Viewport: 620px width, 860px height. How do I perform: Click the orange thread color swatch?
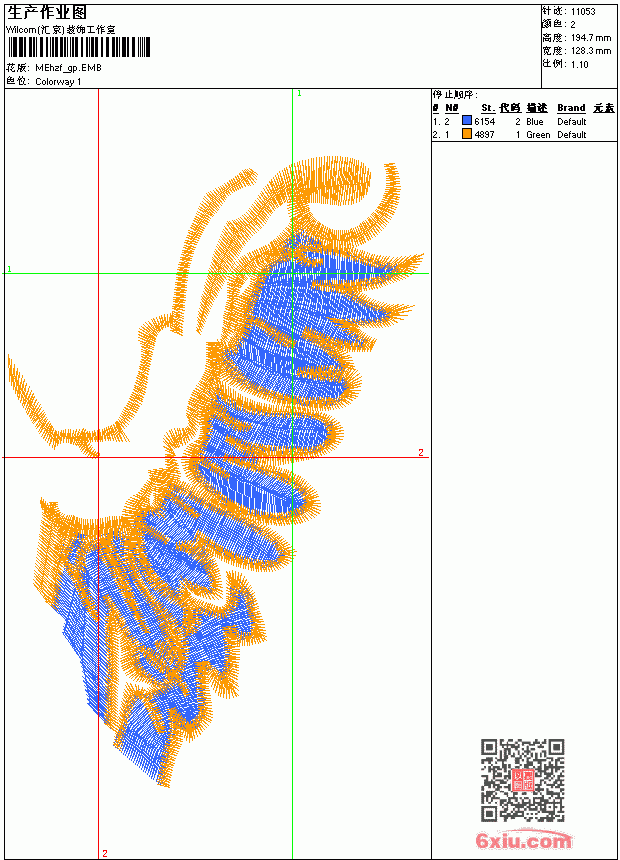pos(467,134)
